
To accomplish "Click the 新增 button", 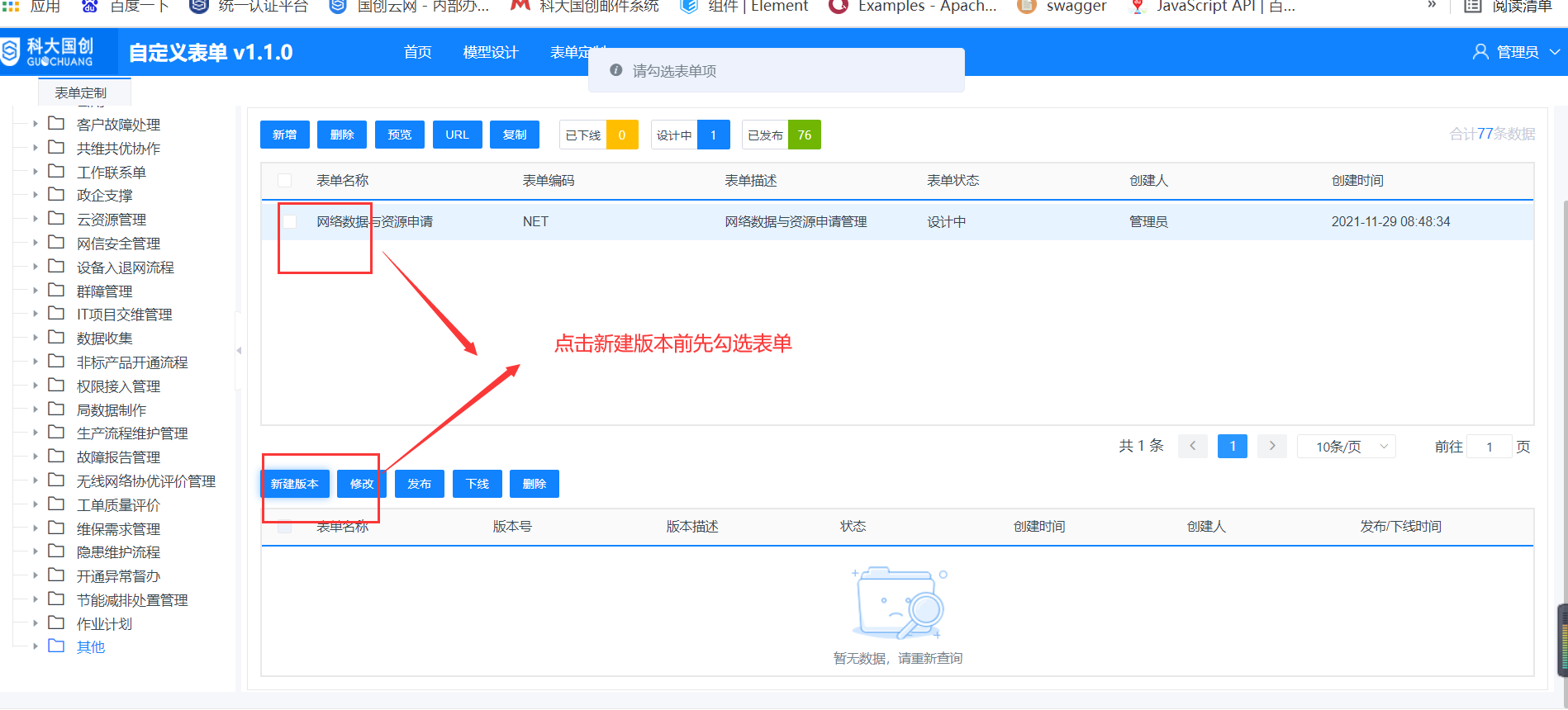I will point(285,135).
